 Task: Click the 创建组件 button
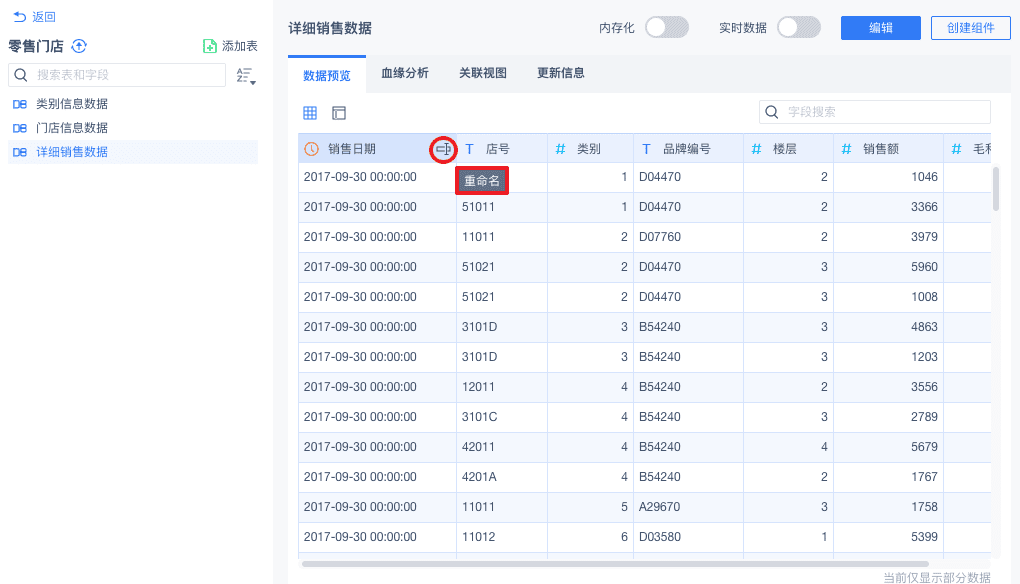[x=970, y=28]
